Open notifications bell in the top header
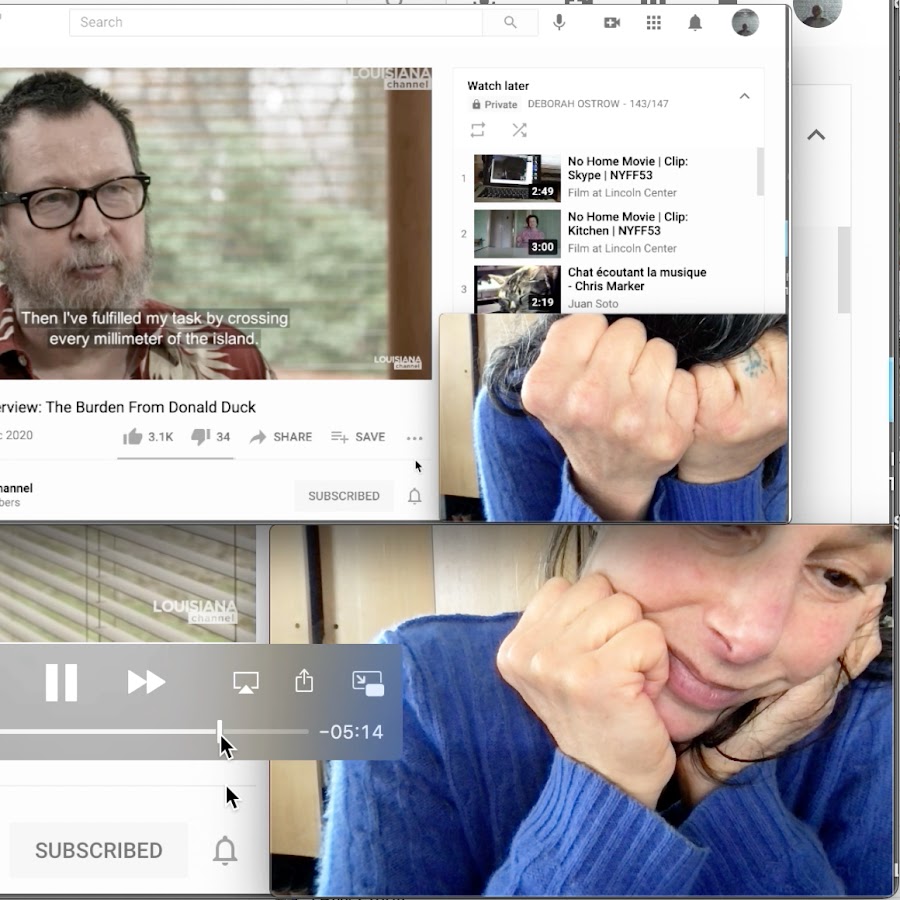Image resolution: width=900 pixels, height=900 pixels. click(695, 22)
